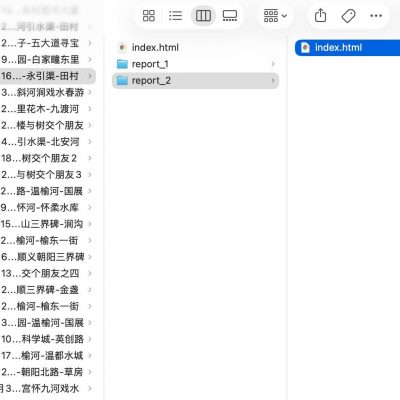Viewport: 400px width, 400px height.
Task: Expand the 怀河-怀柔水库 folder chevron
Action: [x=90, y=207]
